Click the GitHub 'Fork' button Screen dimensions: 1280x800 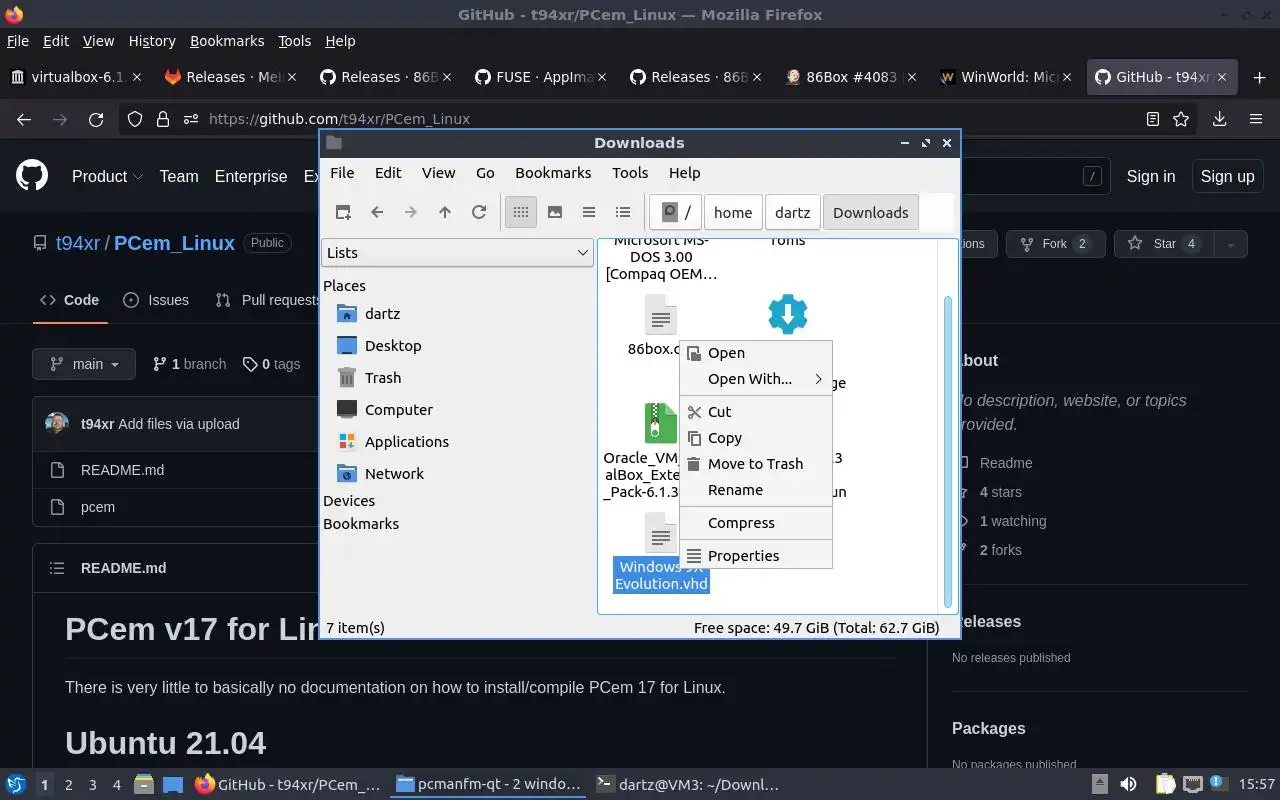1055,244
